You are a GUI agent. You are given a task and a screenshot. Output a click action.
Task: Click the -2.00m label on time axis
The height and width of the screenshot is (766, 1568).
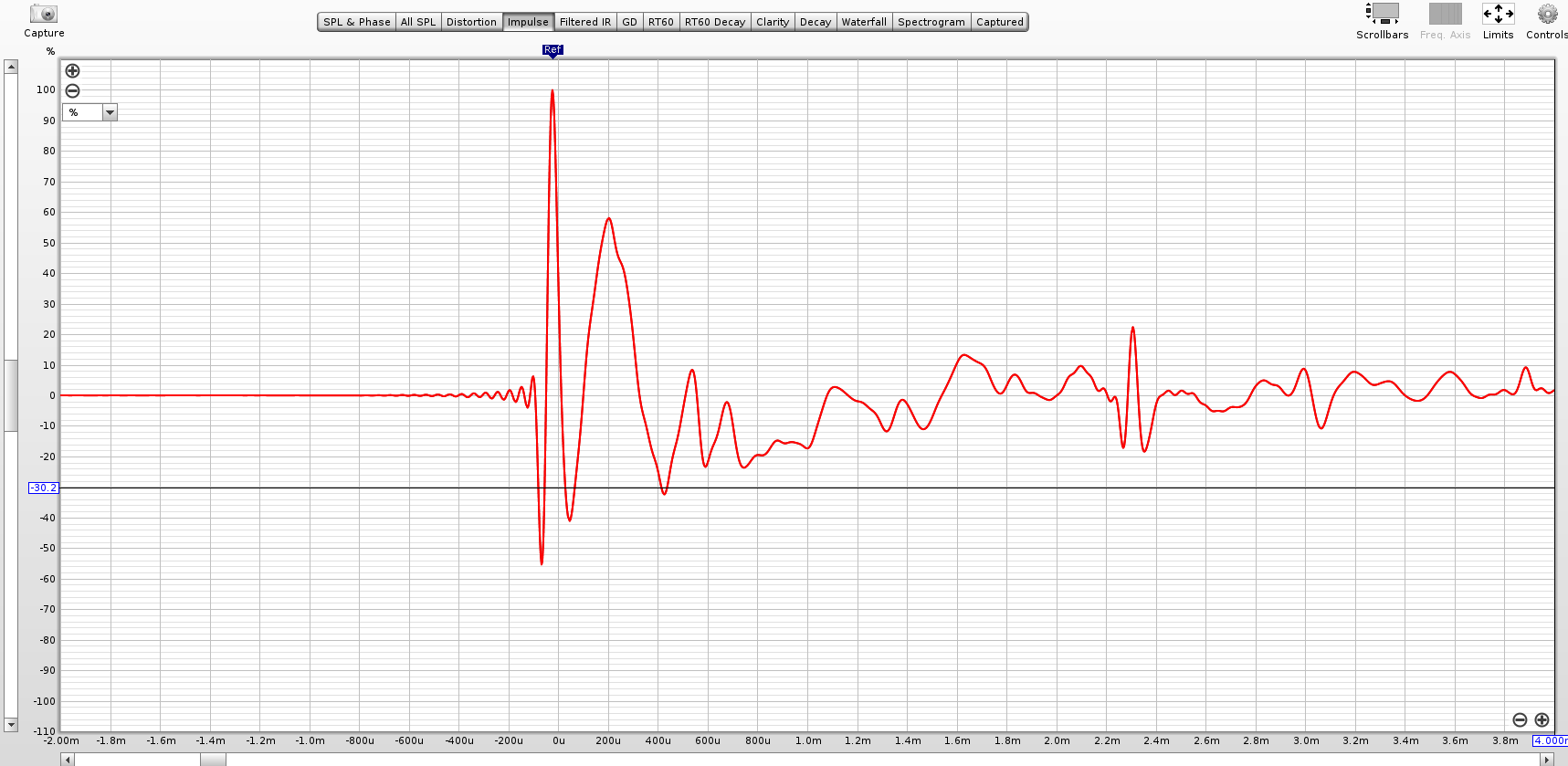[62, 740]
